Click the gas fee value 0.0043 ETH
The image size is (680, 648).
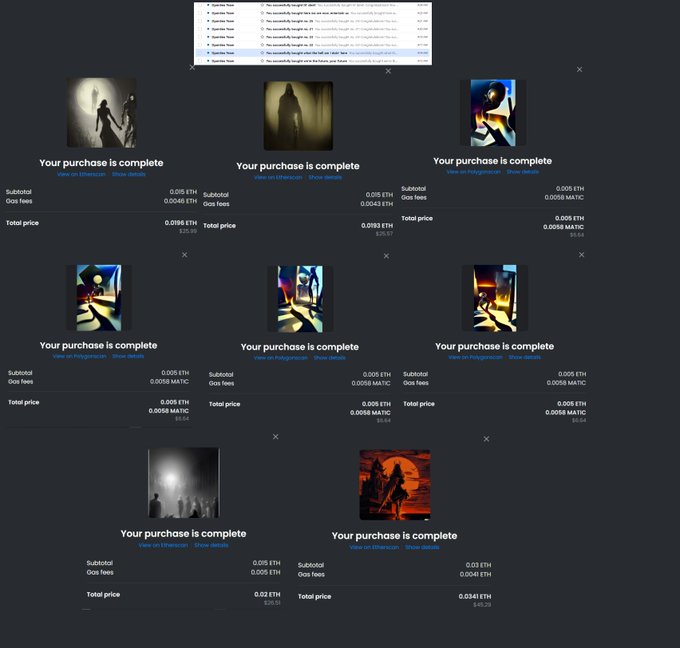pyautogui.click(x=376, y=204)
